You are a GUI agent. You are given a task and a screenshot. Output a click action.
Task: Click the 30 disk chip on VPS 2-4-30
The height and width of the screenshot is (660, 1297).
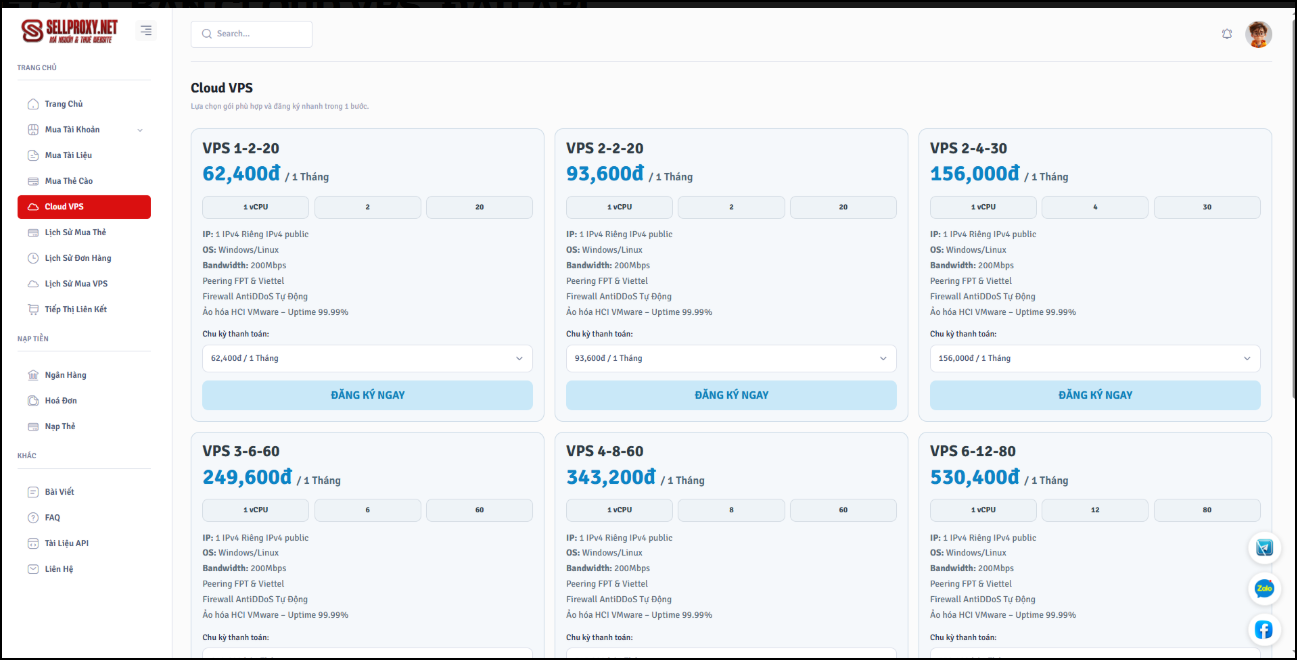pos(1207,207)
